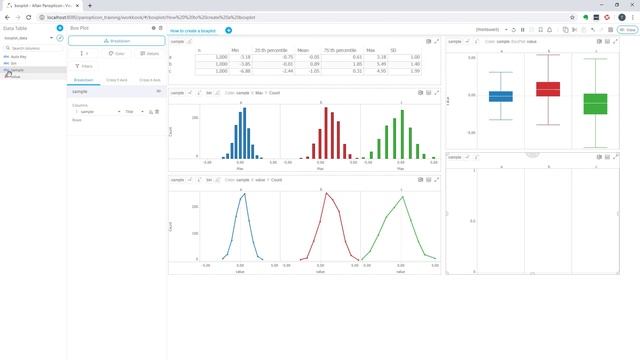Click table view icon on histogram panel
This screenshot has height=360, width=640.
click(429, 93)
